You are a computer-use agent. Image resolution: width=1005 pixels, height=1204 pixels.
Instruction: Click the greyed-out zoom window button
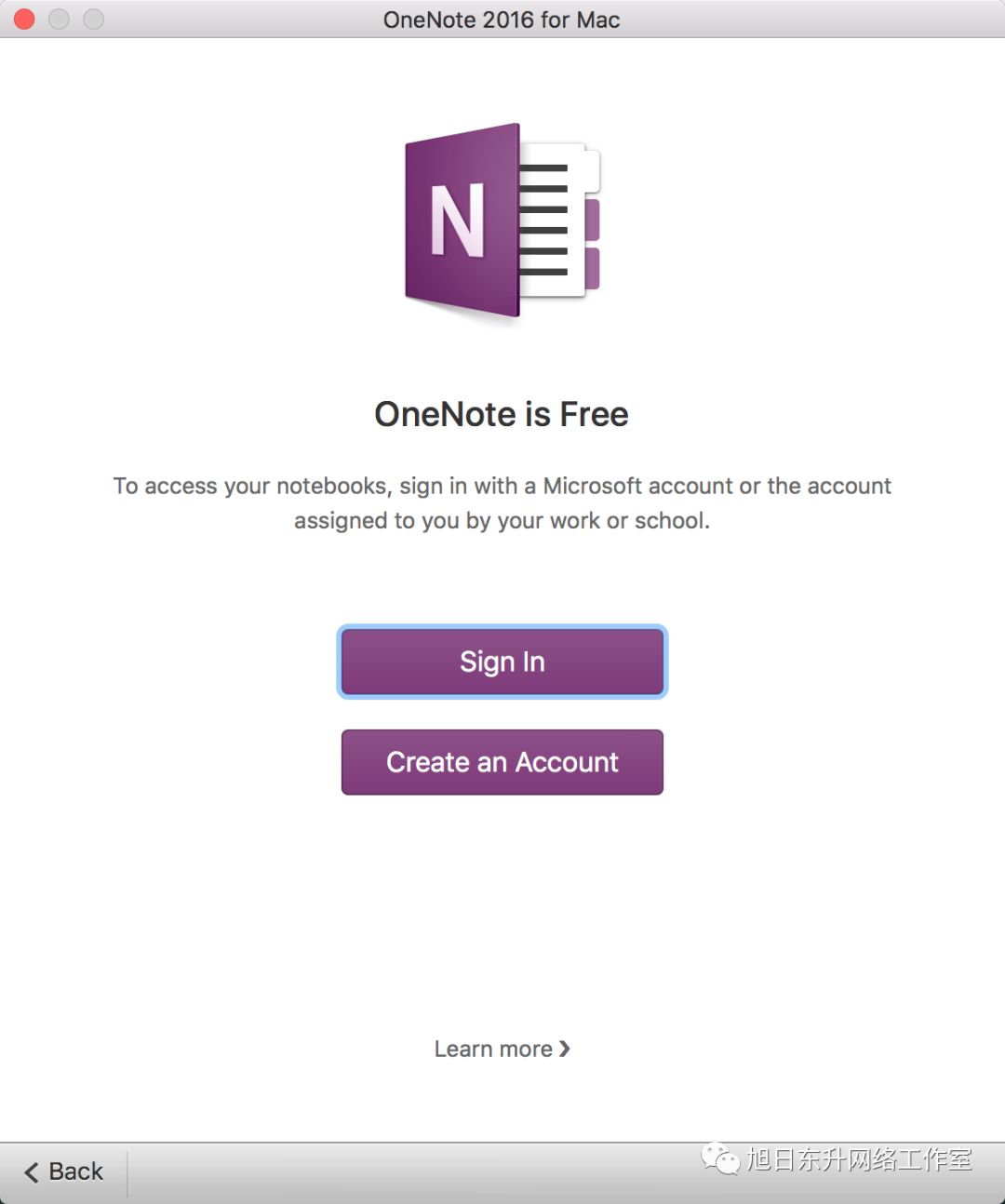coord(93,19)
